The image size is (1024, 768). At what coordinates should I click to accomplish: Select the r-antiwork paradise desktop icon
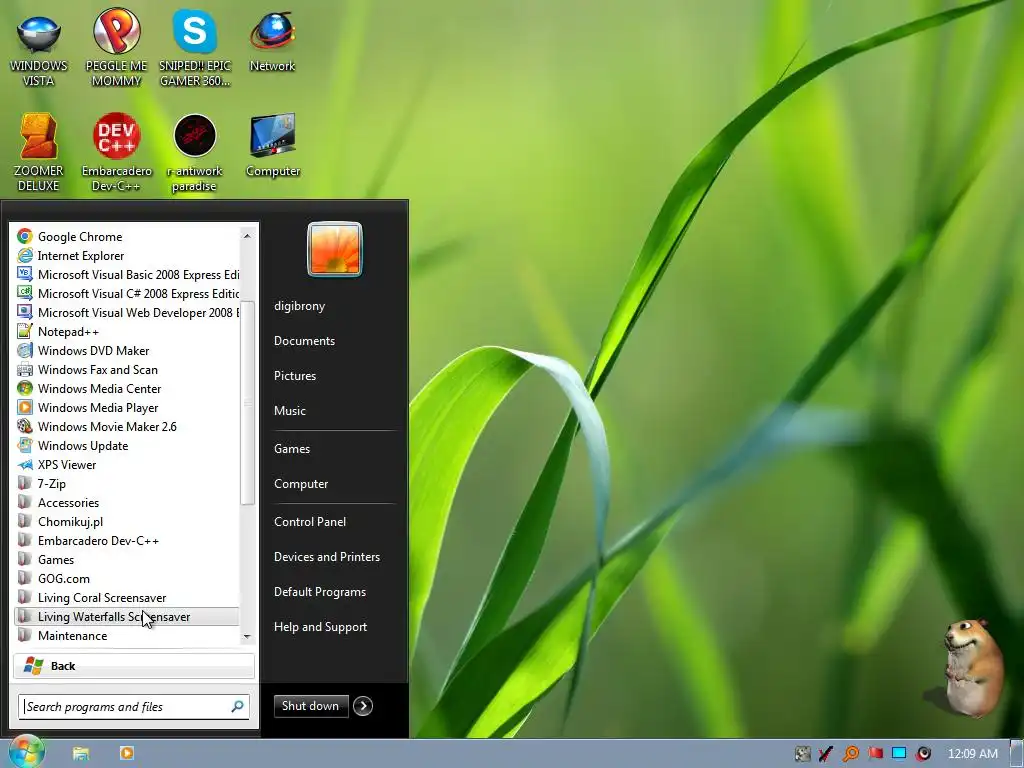tap(195, 153)
